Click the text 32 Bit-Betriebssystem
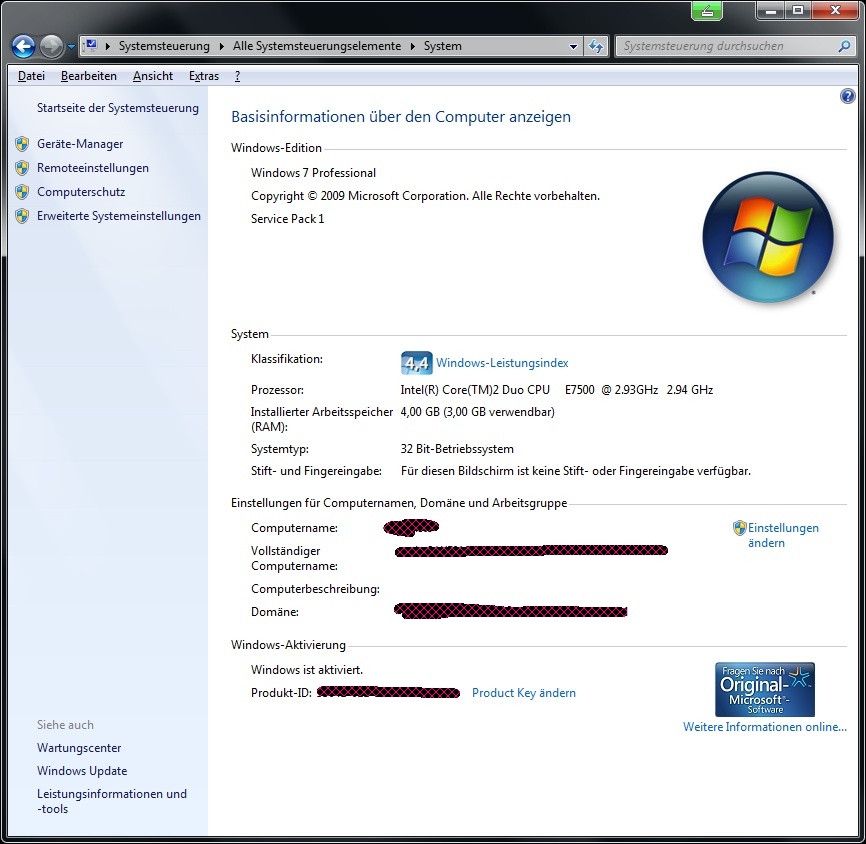The width and height of the screenshot is (866, 844). (x=457, y=449)
